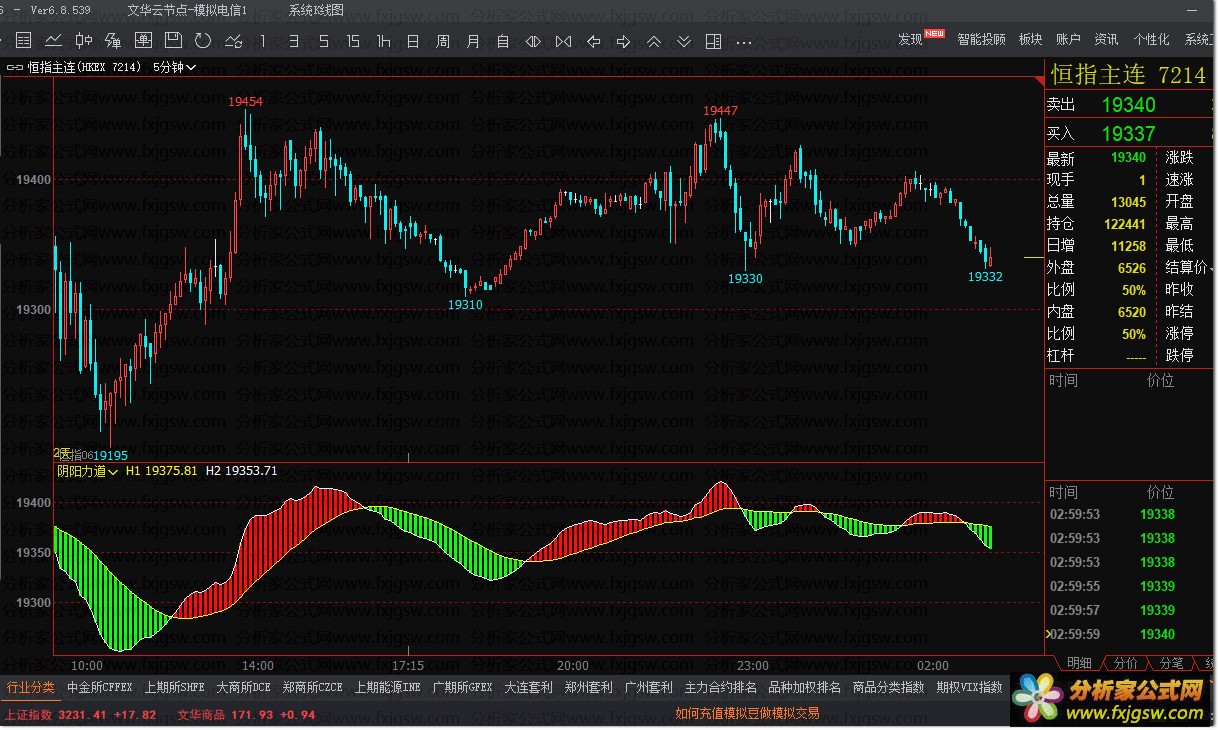Click the 持仓 value 122441

1125,224
